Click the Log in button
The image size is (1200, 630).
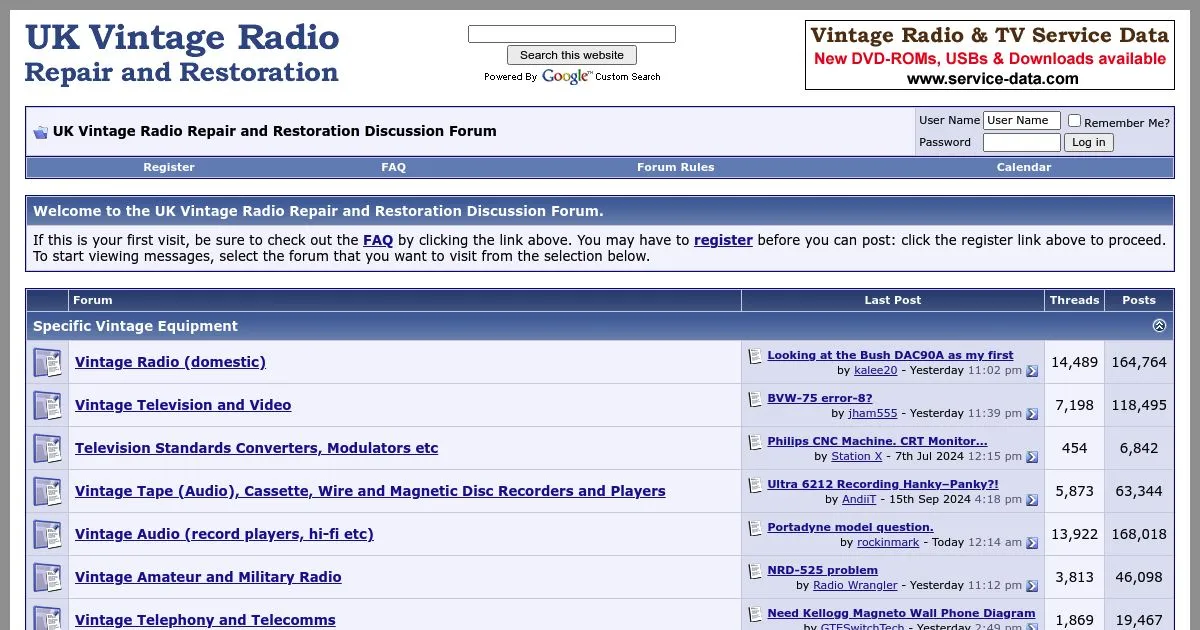tap(1089, 142)
